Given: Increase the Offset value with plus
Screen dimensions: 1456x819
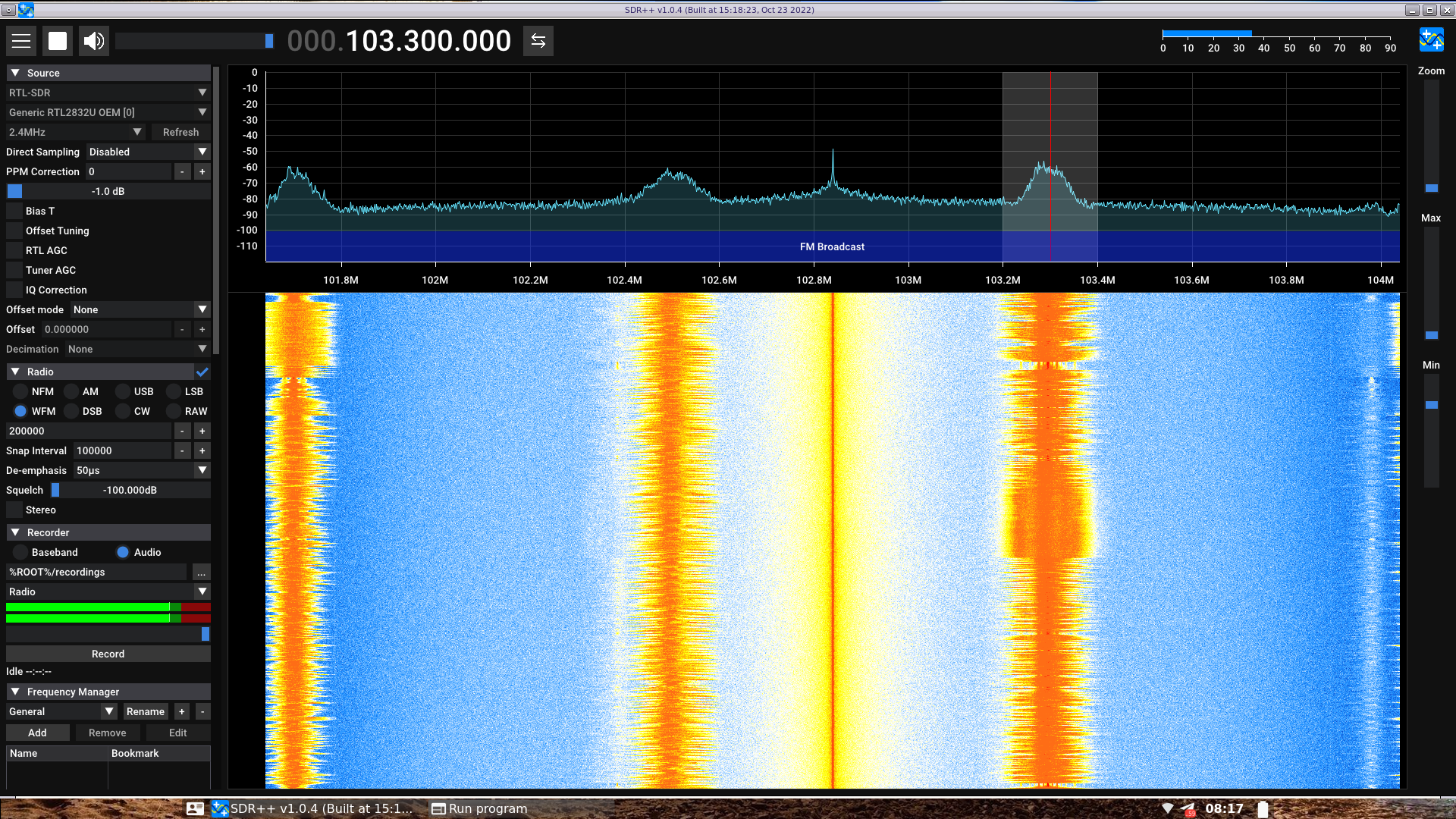Looking at the screenshot, I should pyautogui.click(x=202, y=330).
